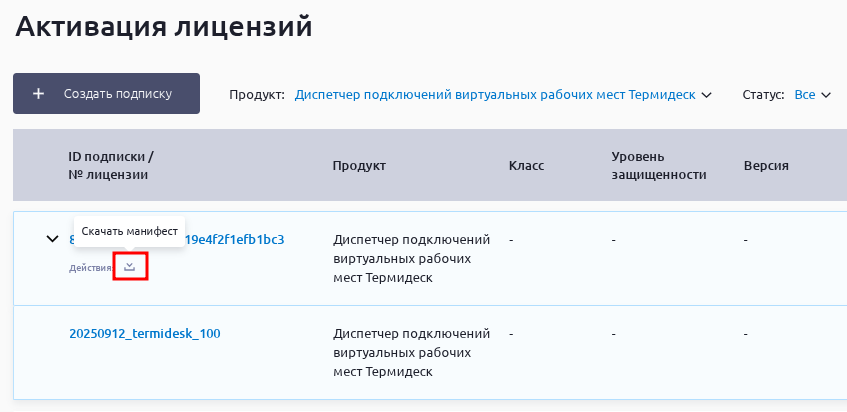Click the Скачать манифест tooltip
847x412 pixels.
pyautogui.click(x=130, y=231)
